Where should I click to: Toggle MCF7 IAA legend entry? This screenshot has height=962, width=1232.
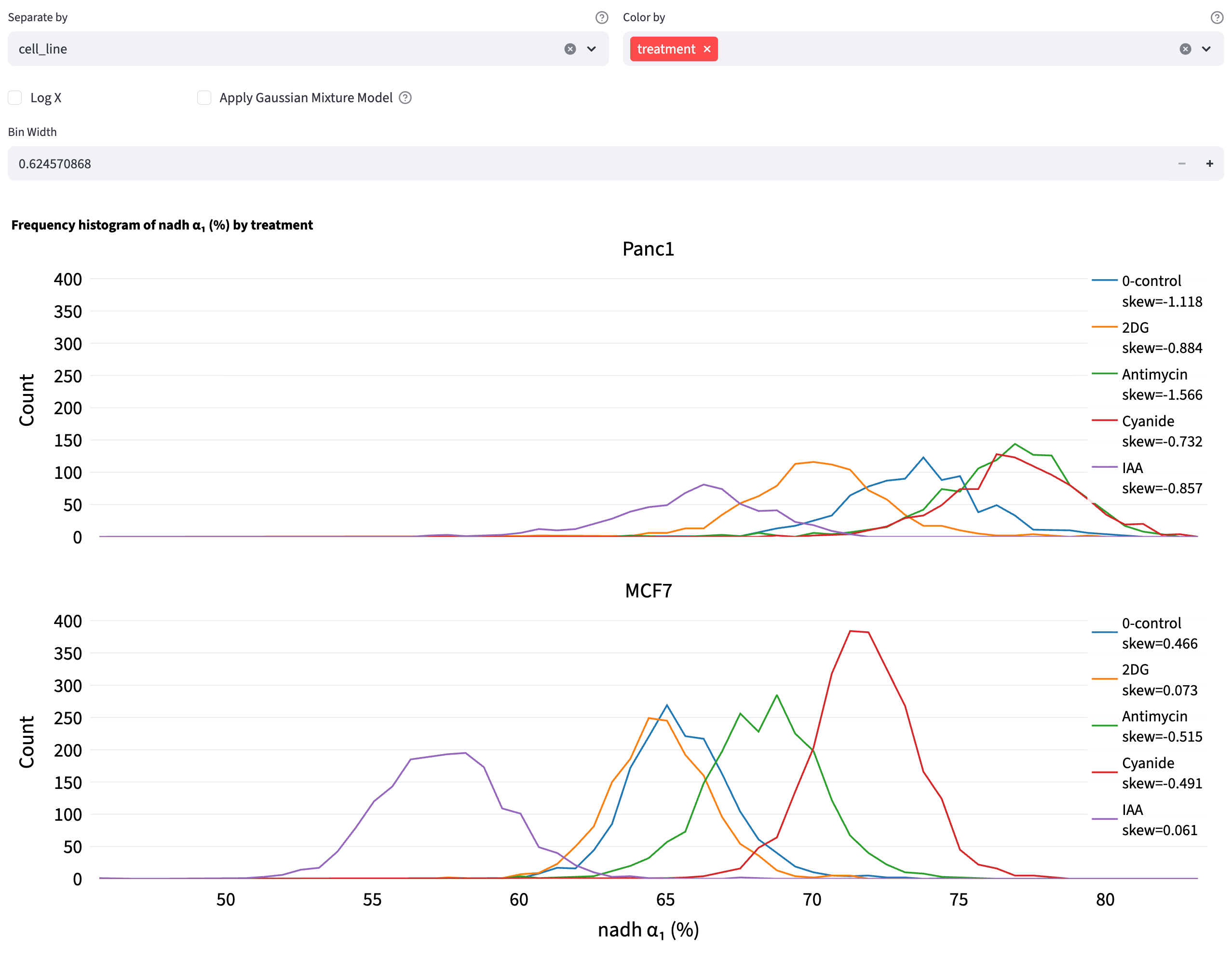(x=1148, y=820)
